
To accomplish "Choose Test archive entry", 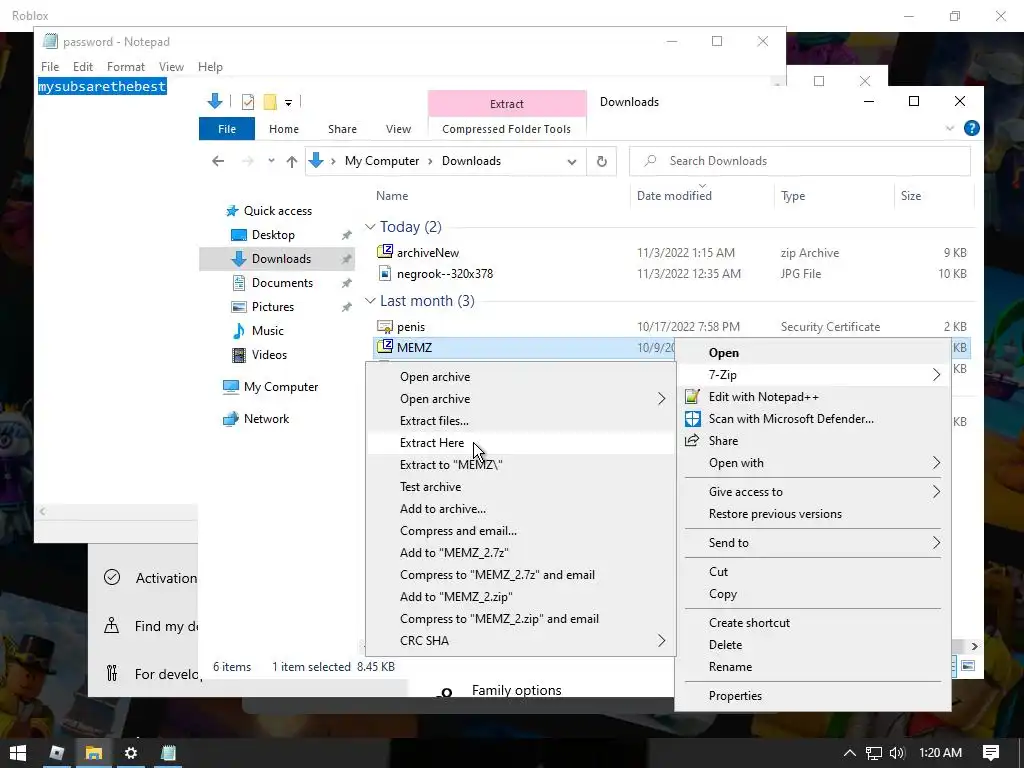I will pos(430,487).
